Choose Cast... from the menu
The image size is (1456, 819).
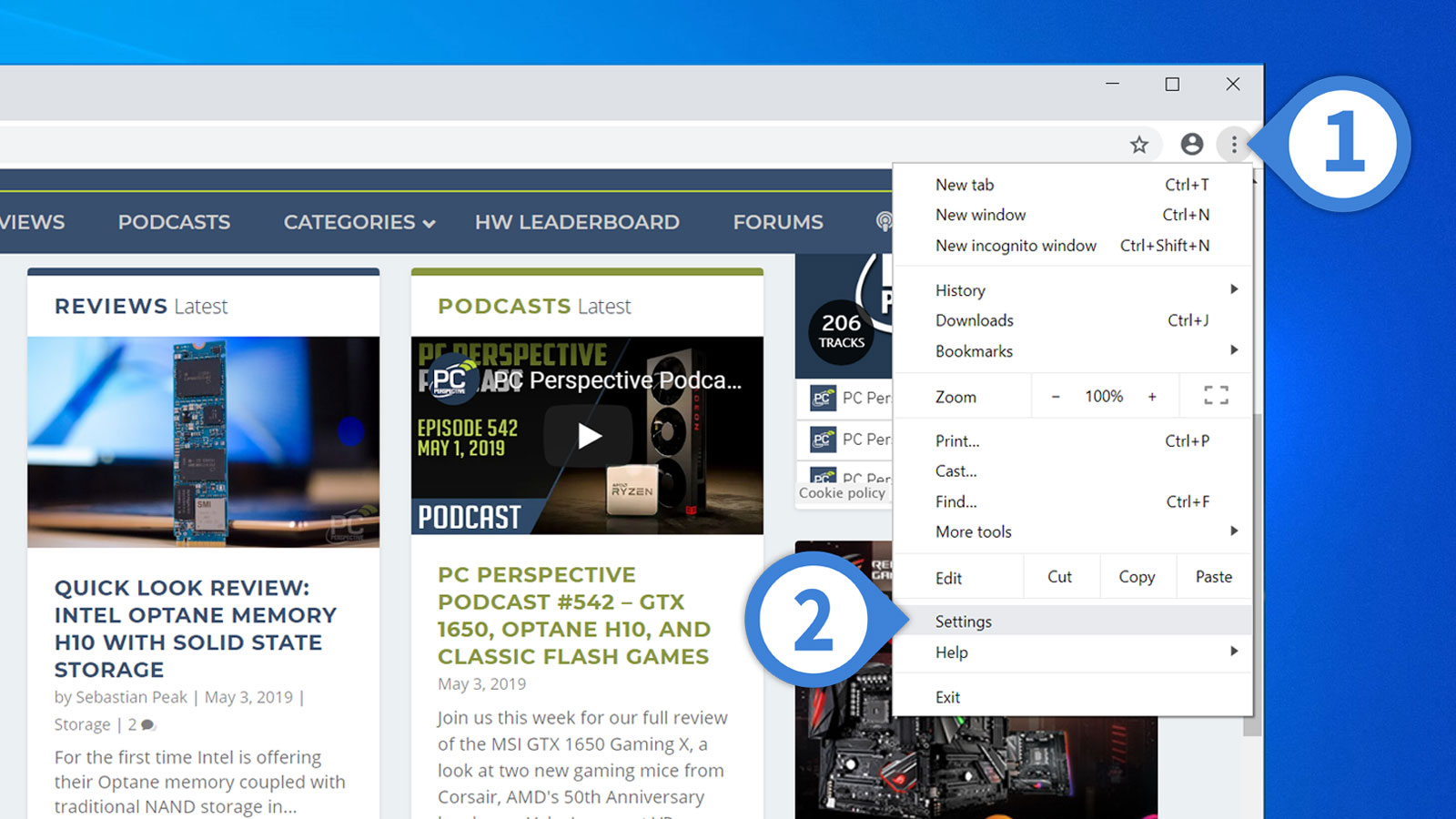click(1072, 471)
